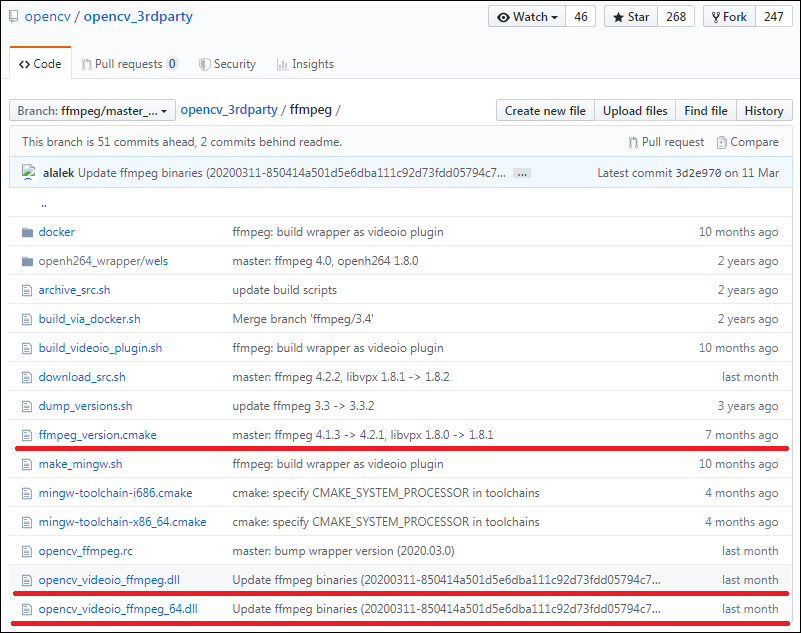Switch to the Pull requests tab
801x633 pixels.
coord(129,63)
